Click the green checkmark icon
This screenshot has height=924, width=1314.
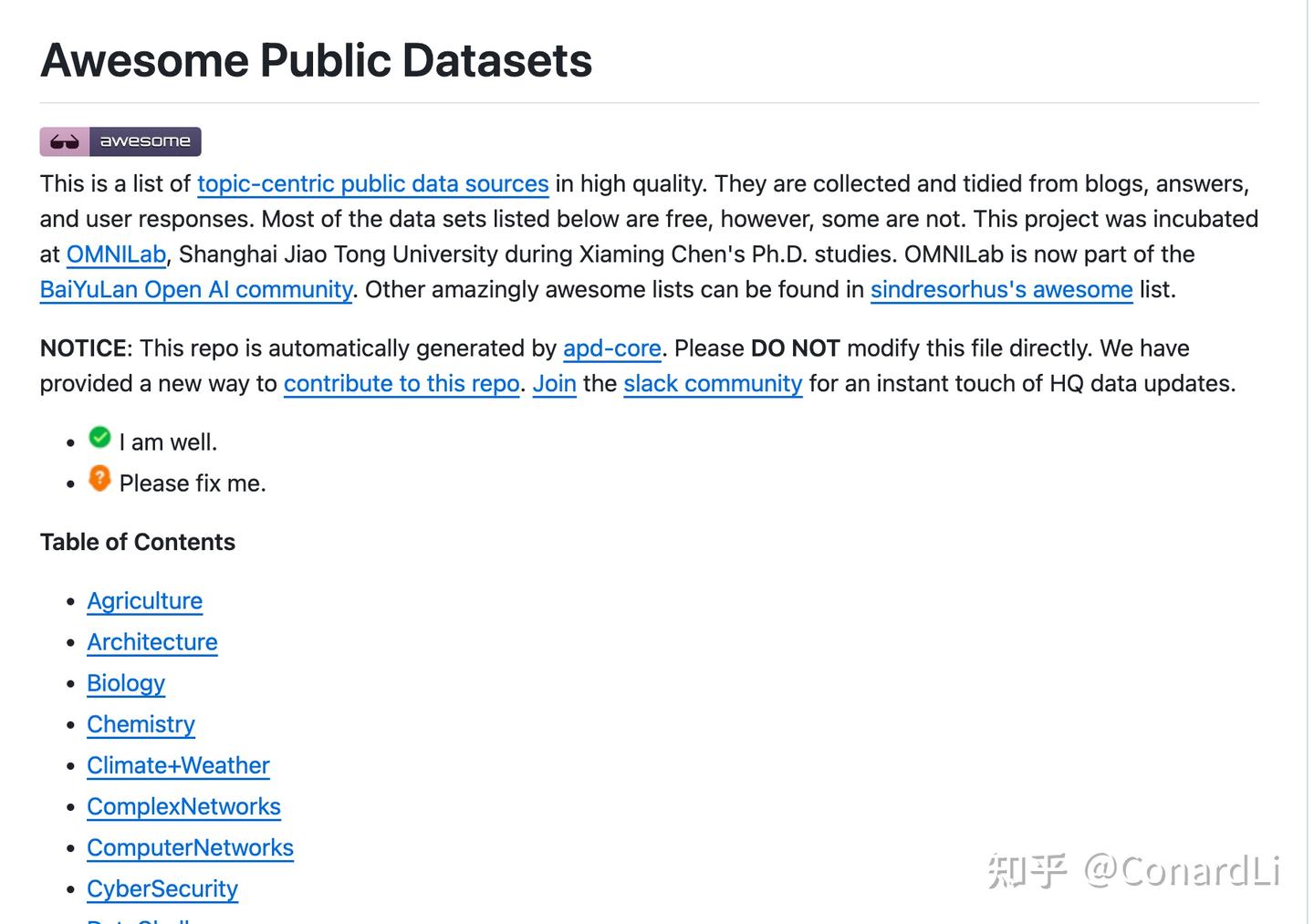99,438
